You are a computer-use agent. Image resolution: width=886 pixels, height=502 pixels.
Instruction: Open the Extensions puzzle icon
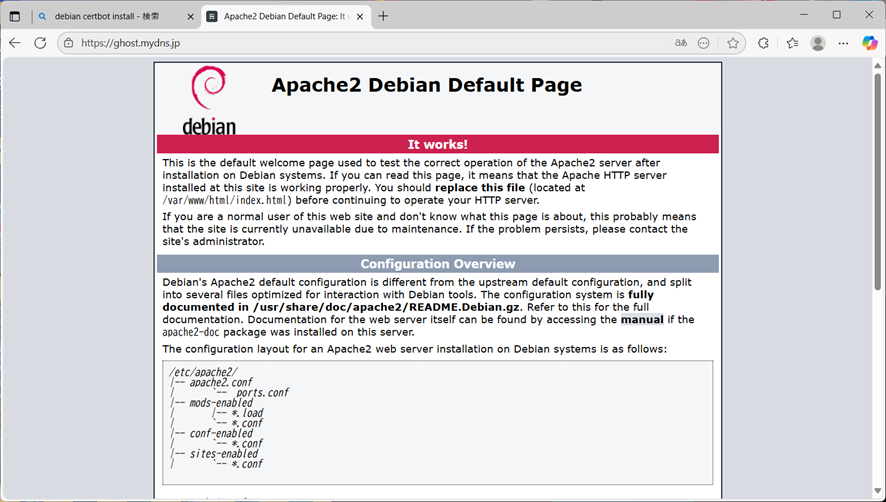point(763,43)
